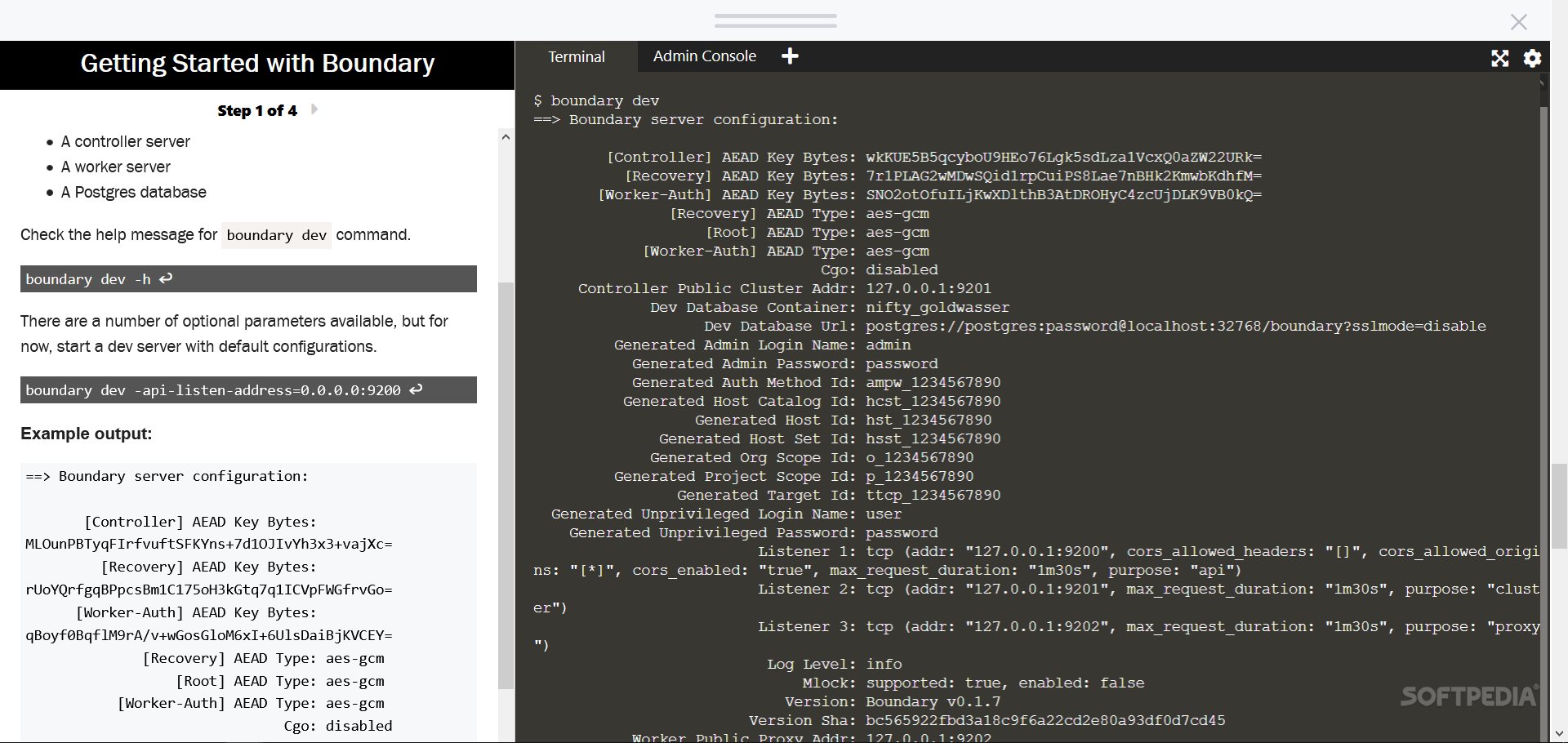This screenshot has width=1568, height=743.
Task: Click the instructions panel scrollbar thumb
Action: click(x=506, y=486)
